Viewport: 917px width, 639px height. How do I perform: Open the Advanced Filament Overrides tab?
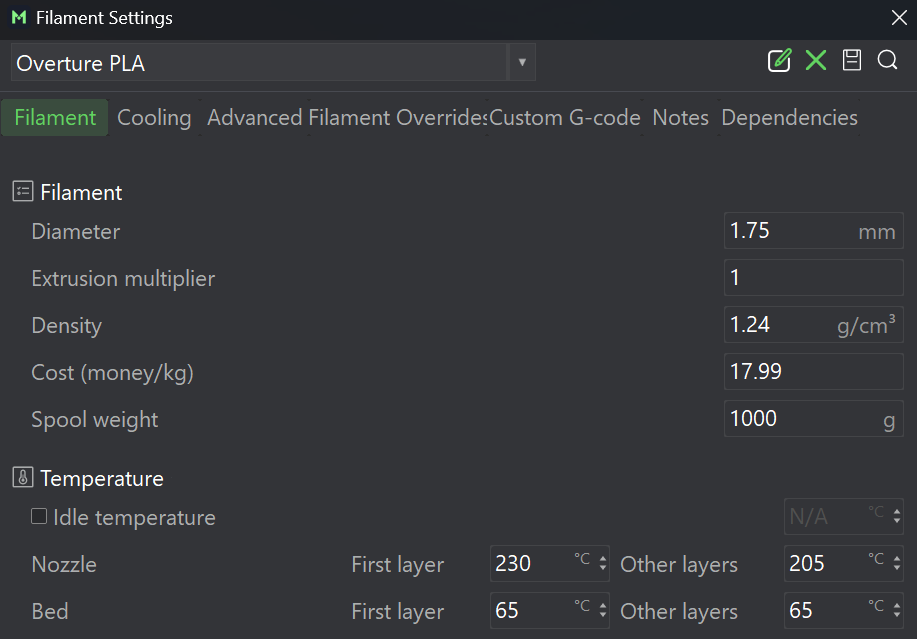click(347, 118)
